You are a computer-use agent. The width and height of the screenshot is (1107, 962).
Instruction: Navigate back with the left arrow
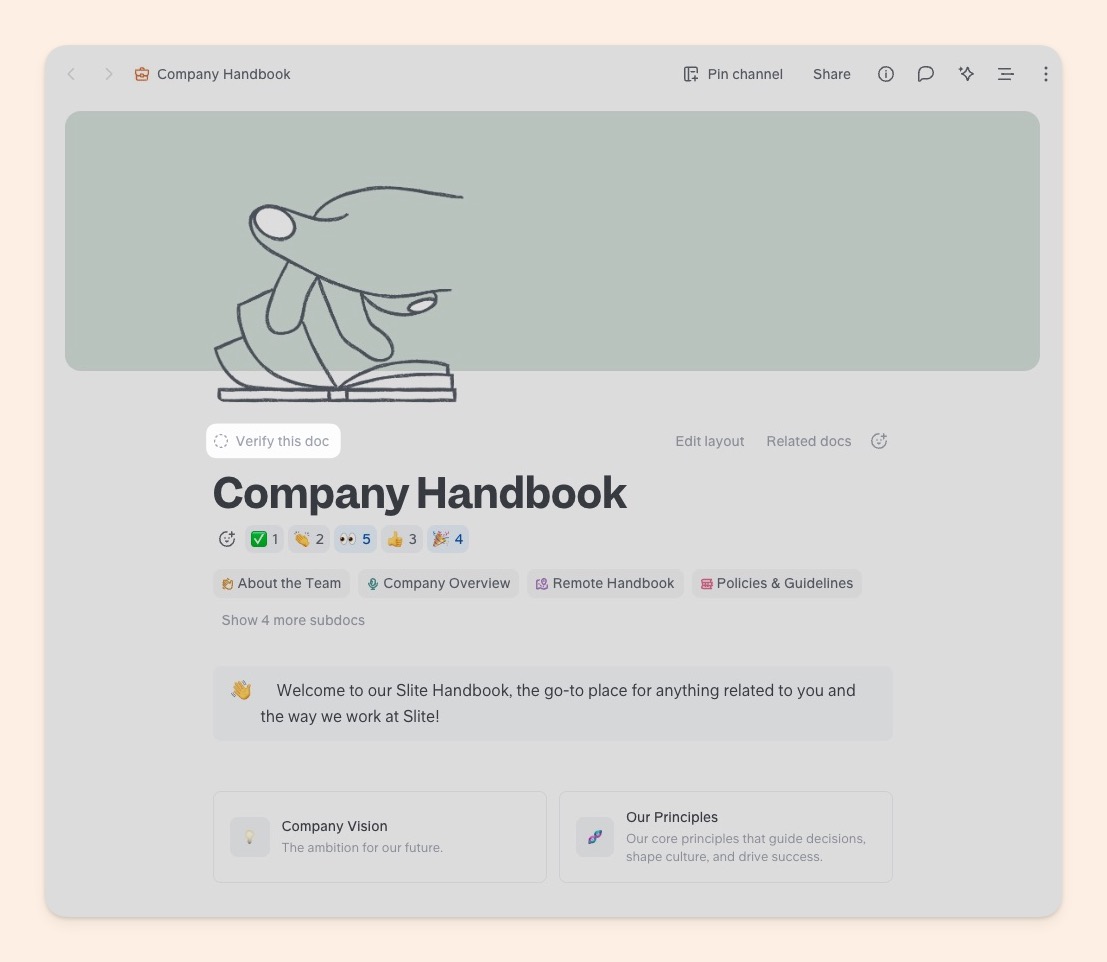(71, 74)
